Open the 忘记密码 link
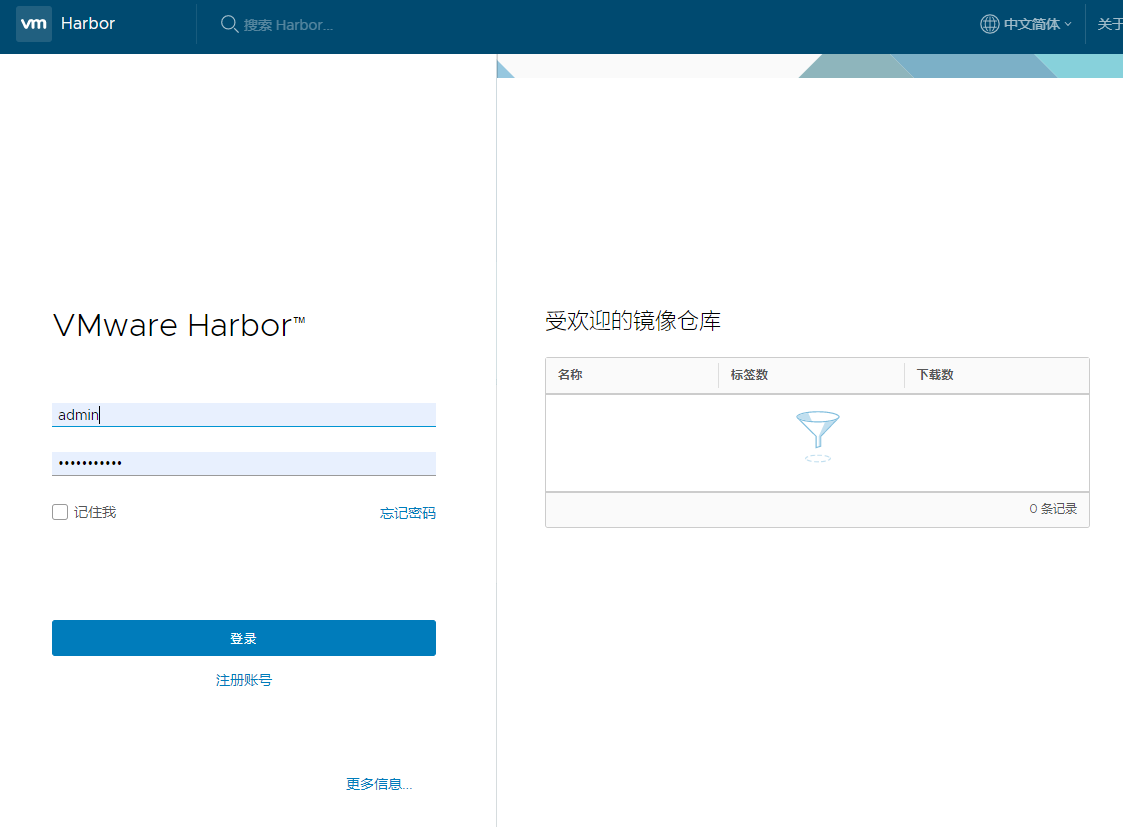The width and height of the screenshot is (1123, 827). coord(408,513)
